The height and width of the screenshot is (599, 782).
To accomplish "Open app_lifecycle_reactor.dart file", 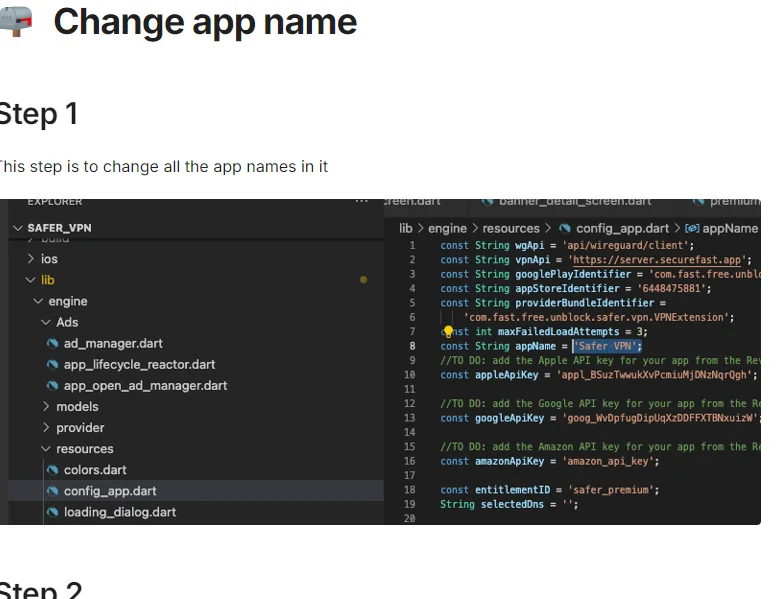I will point(140,365).
